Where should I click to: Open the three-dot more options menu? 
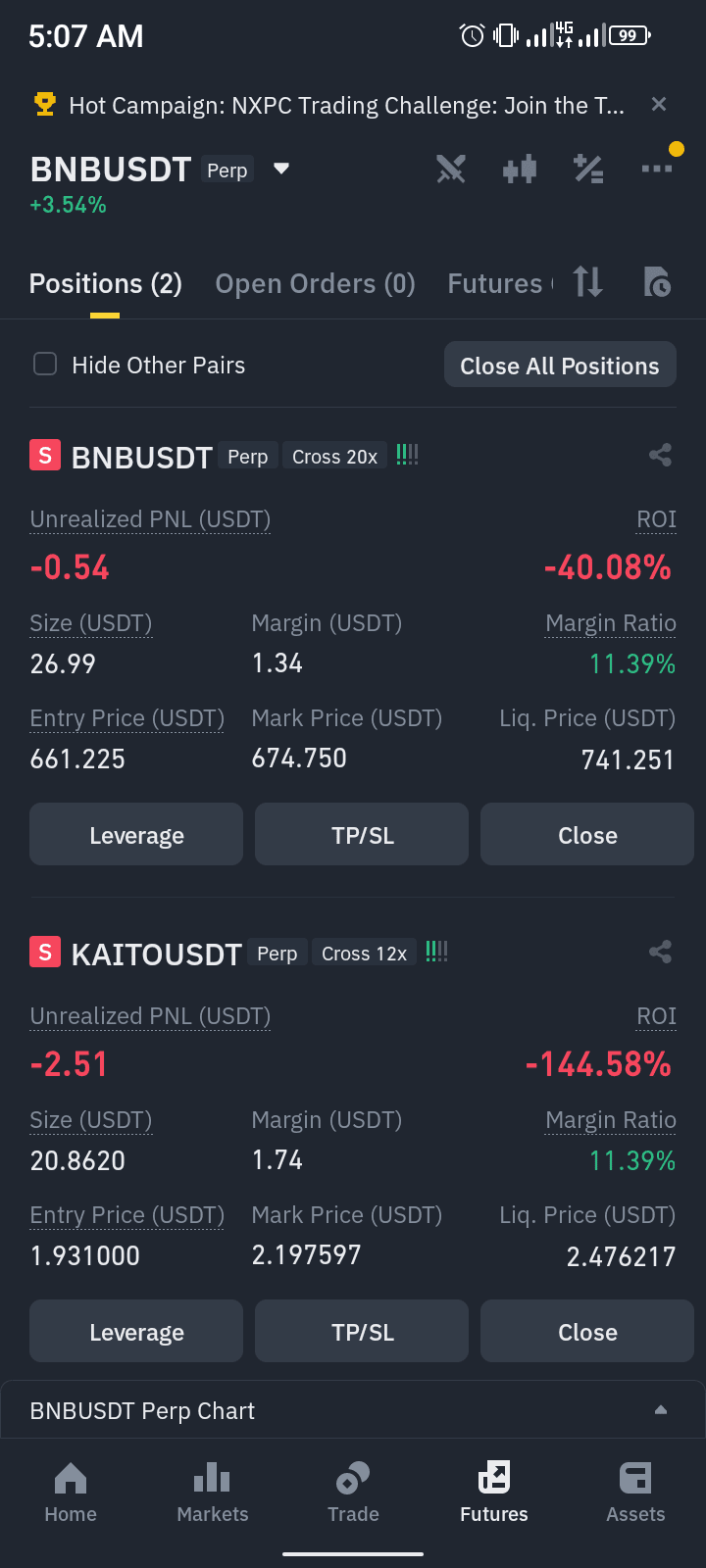[x=657, y=169]
